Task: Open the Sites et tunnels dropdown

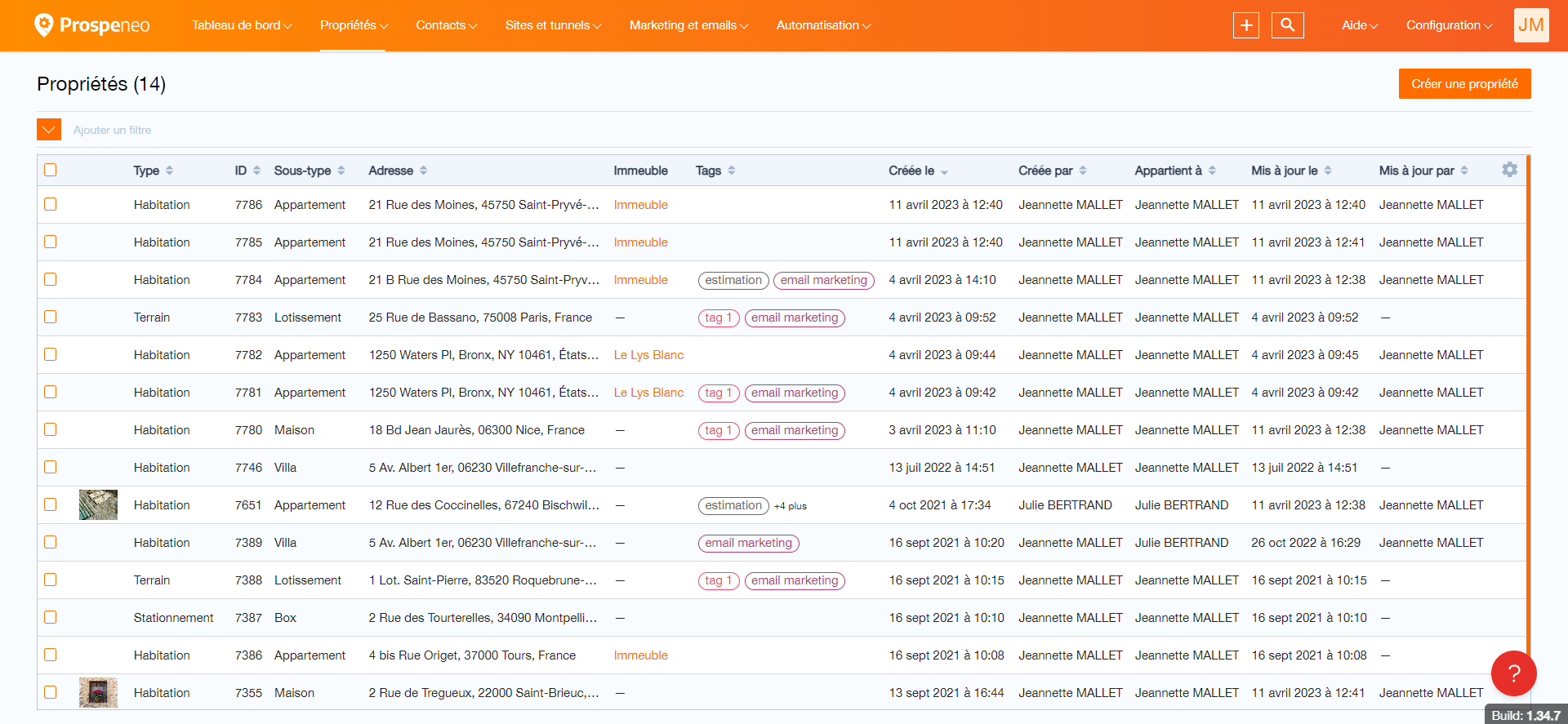Action: click(x=553, y=25)
